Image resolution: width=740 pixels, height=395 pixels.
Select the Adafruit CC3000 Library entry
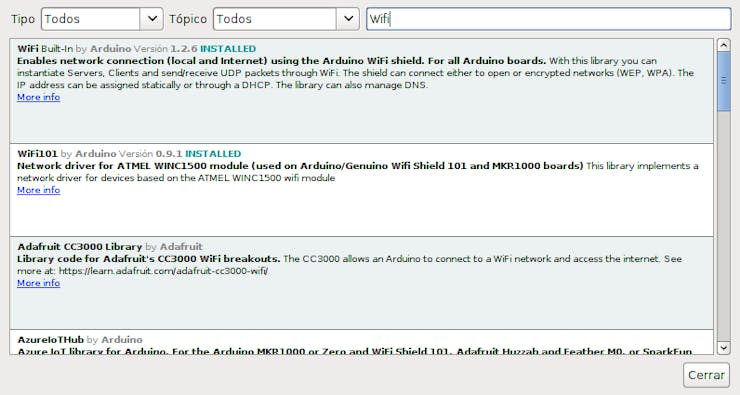coord(362,283)
